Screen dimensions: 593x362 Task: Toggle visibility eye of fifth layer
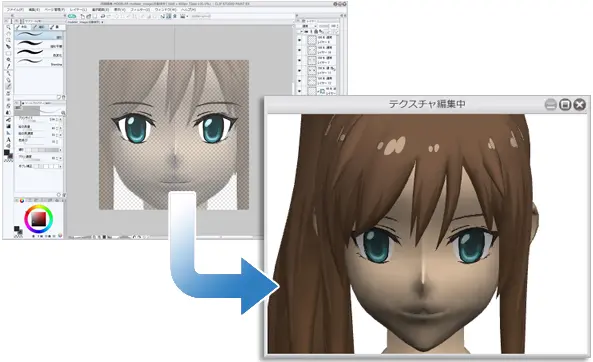click(300, 81)
